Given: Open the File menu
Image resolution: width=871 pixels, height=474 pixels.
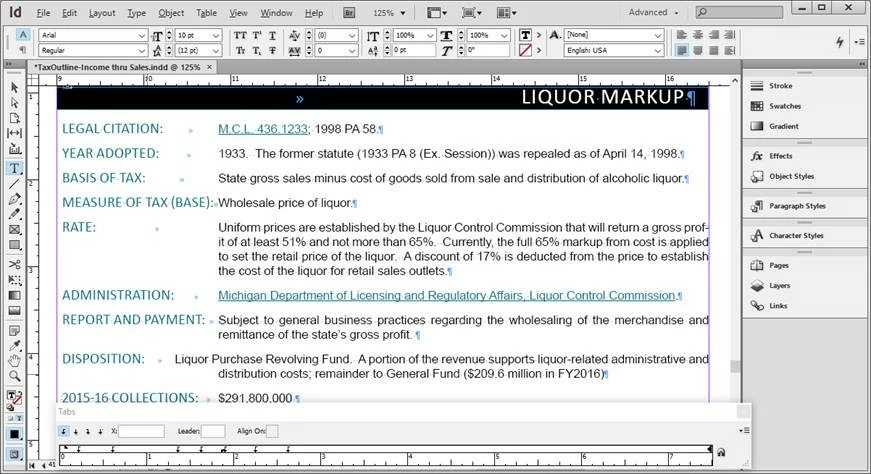Looking at the screenshot, I should pyautogui.click(x=43, y=13).
